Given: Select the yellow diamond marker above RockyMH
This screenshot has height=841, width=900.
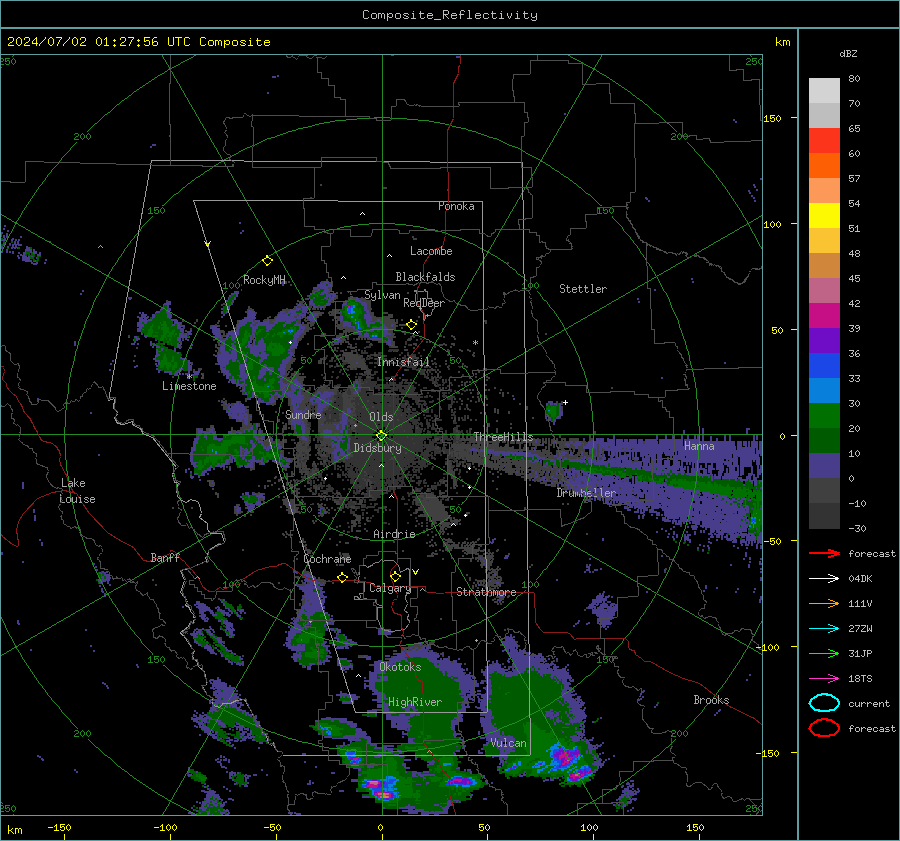Looking at the screenshot, I should click(x=267, y=261).
